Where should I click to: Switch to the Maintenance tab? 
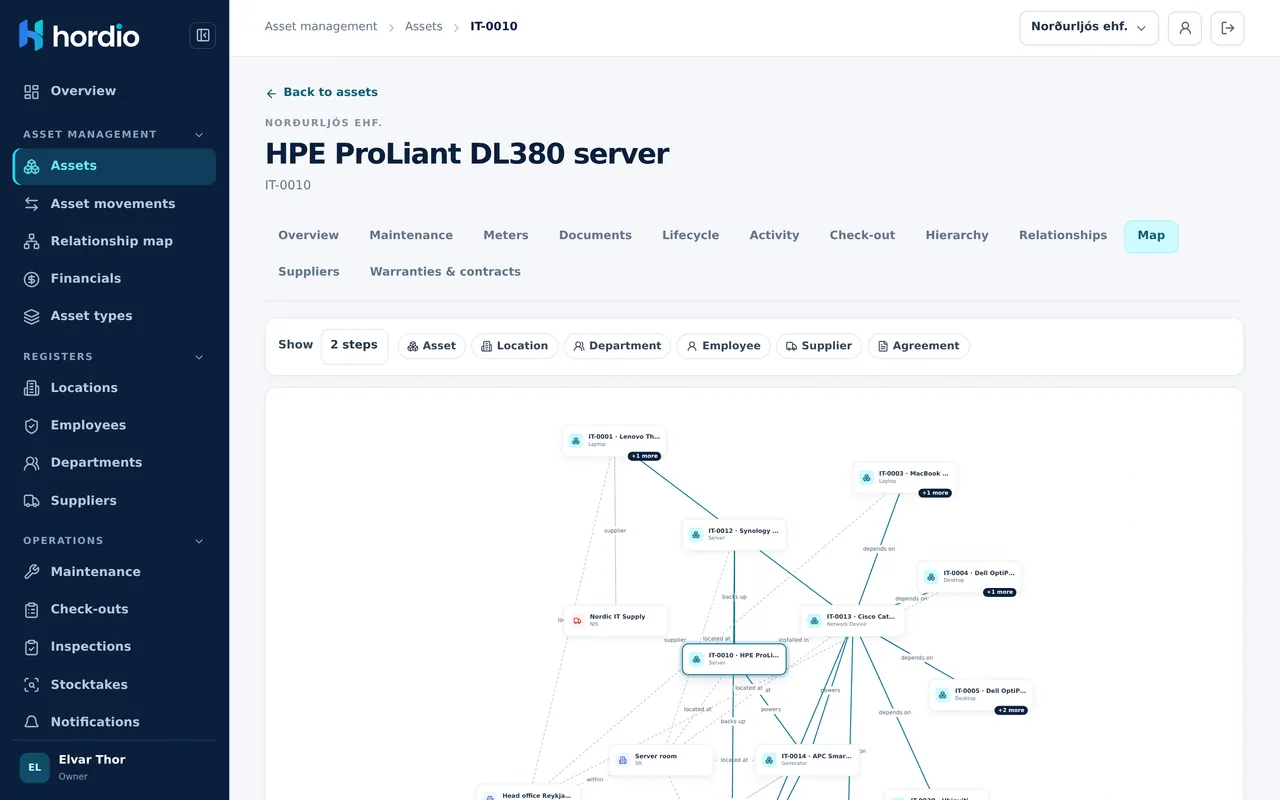[x=411, y=236]
